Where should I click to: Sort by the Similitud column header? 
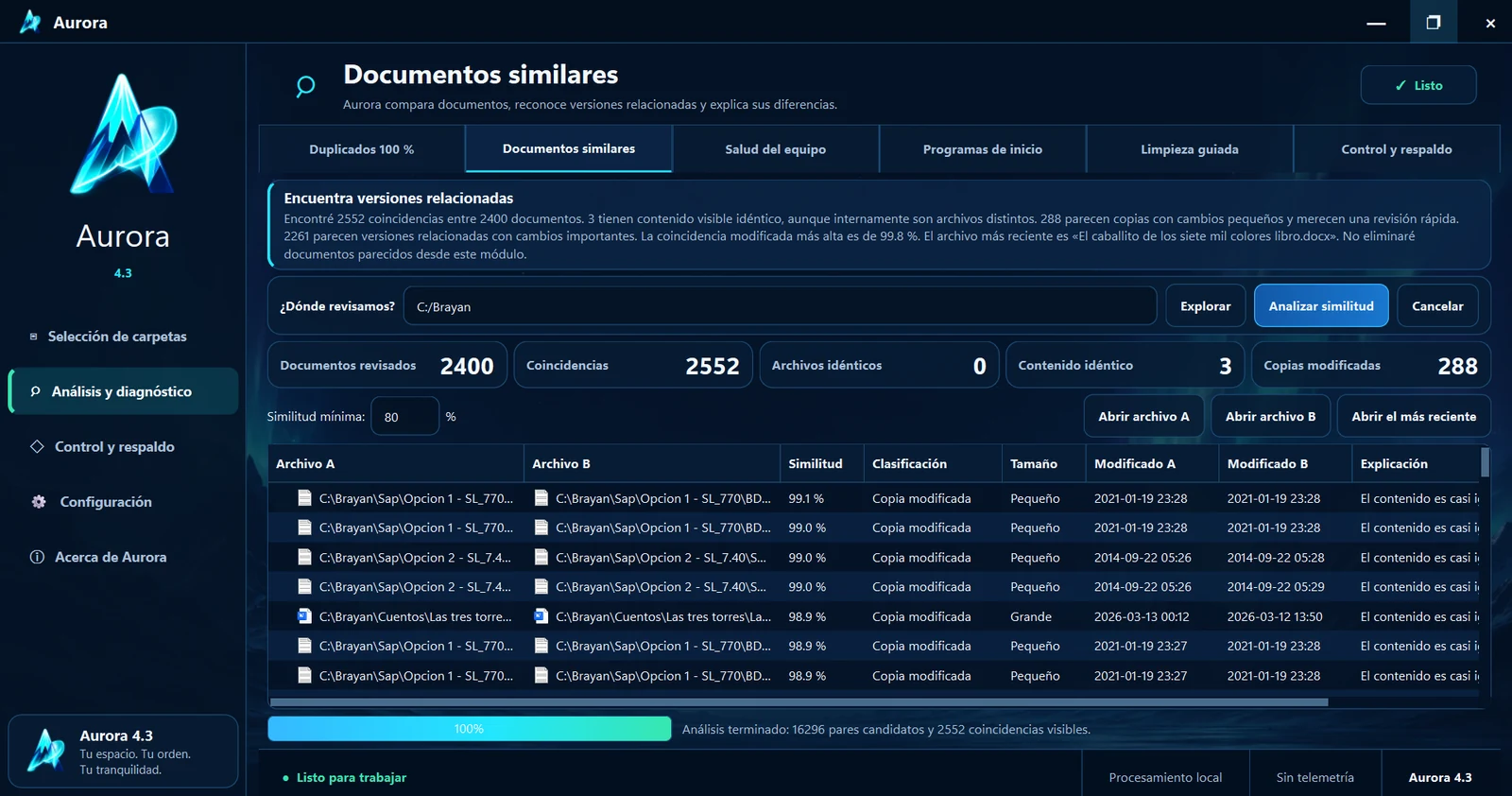(822, 464)
